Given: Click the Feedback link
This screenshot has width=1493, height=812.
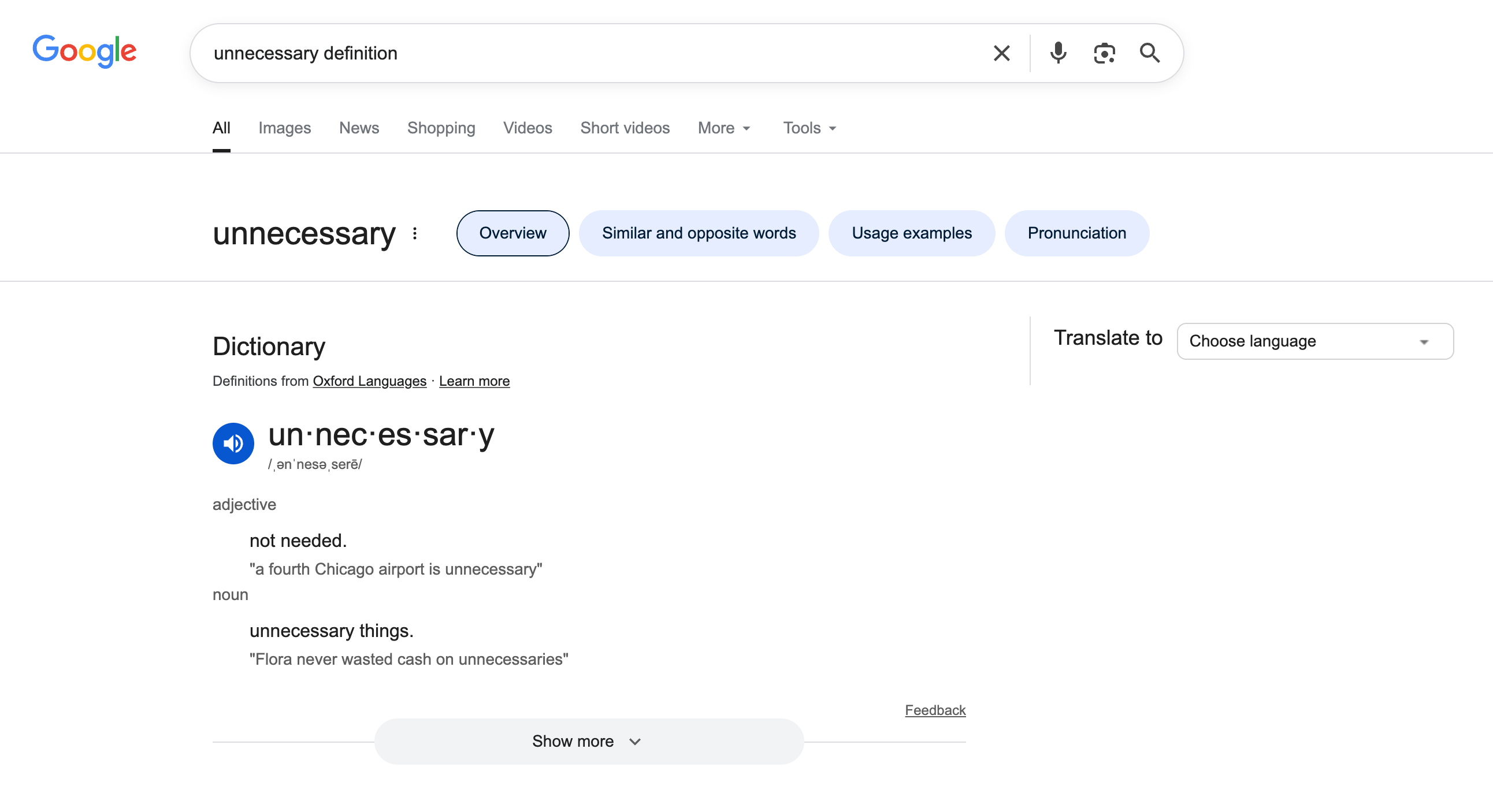Looking at the screenshot, I should coord(934,710).
